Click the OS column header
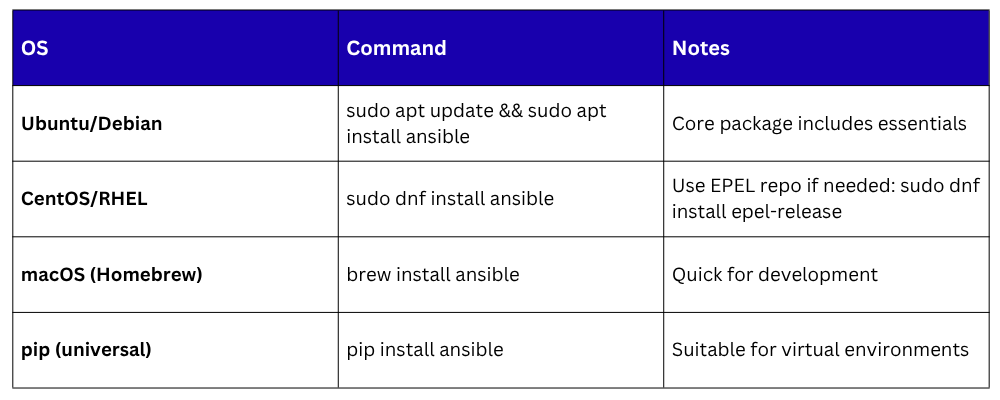 35,48
